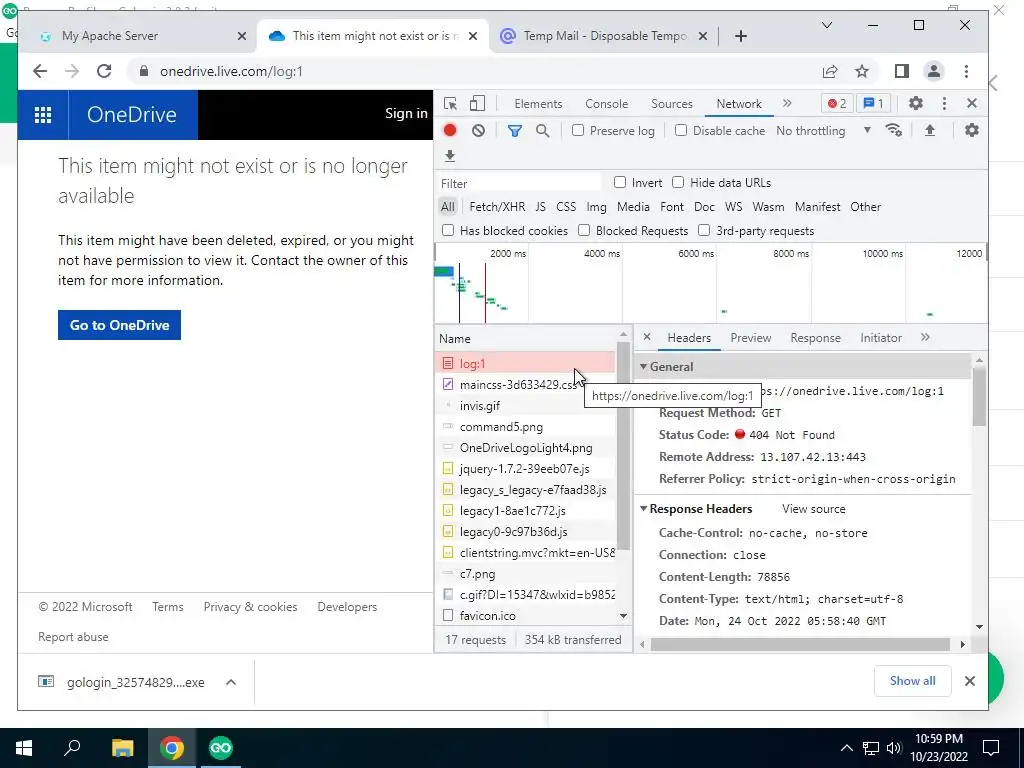1024x768 pixels.
Task: Export HAR file download arrow icon
Action: pos(449,156)
